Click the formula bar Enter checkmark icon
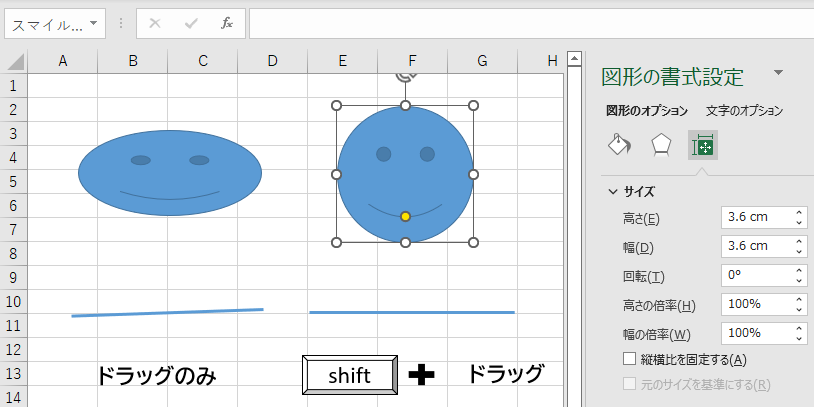The image size is (814, 407). 190,23
